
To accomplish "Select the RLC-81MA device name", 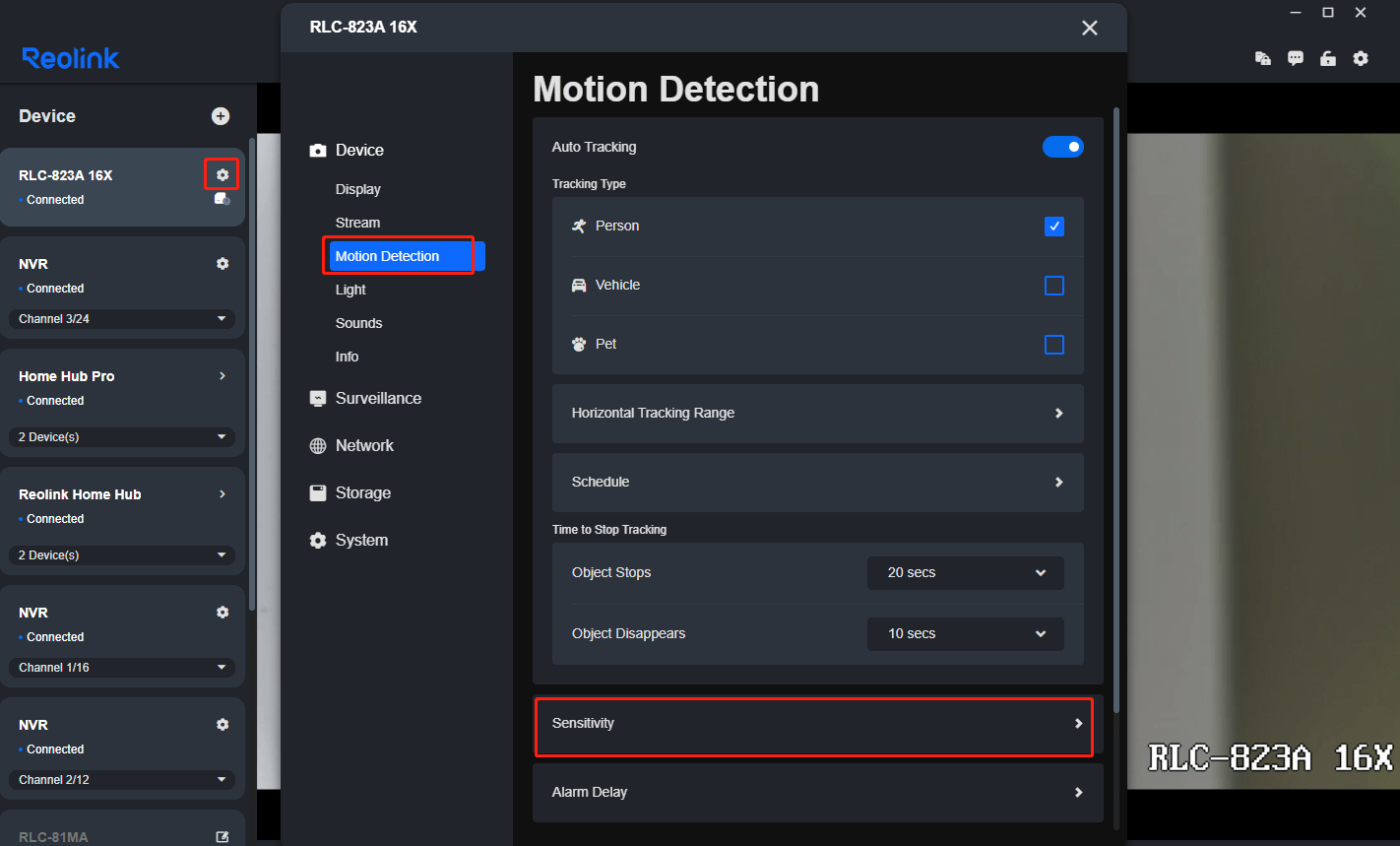I will (53, 837).
